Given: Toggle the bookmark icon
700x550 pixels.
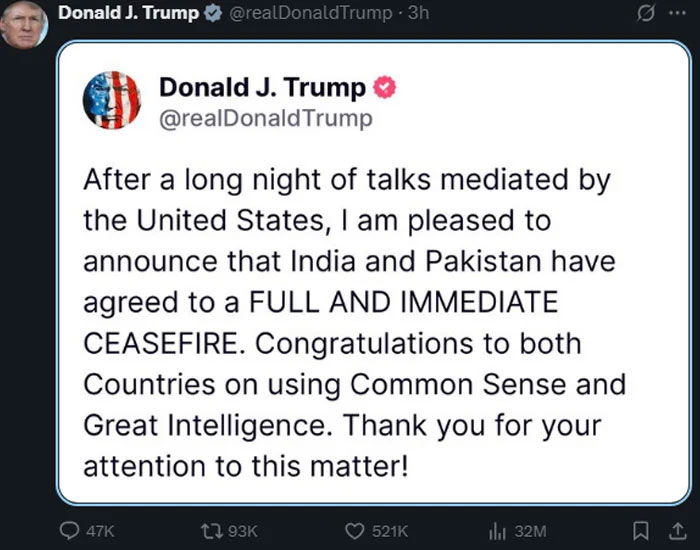Looking at the screenshot, I should [x=645, y=530].
